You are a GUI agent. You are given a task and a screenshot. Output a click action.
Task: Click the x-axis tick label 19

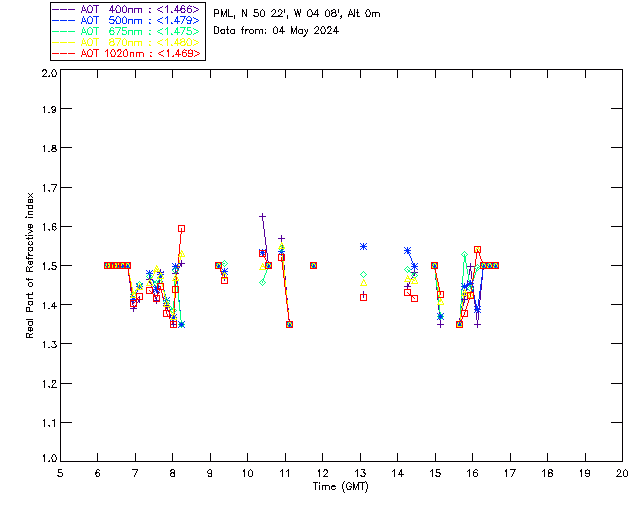click(x=585, y=473)
